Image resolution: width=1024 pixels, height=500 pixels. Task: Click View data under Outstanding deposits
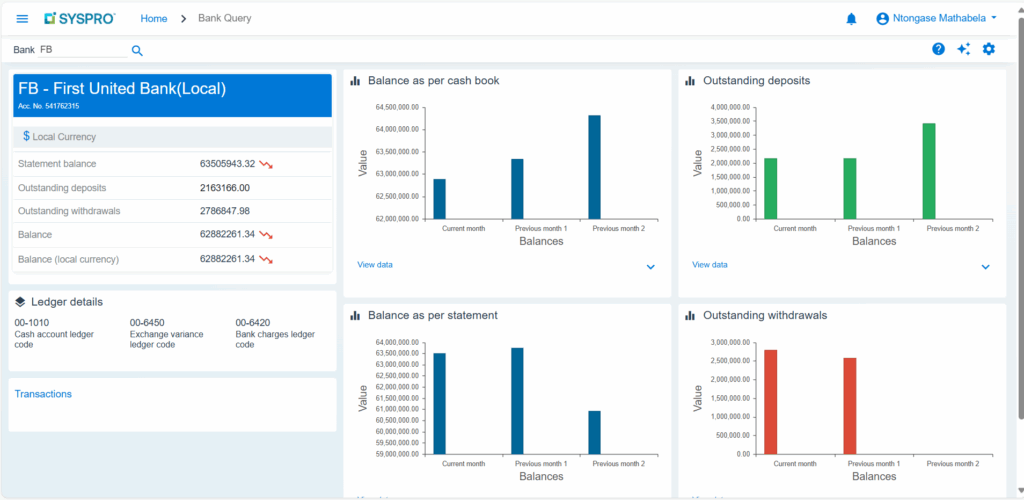pyautogui.click(x=710, y=265)
